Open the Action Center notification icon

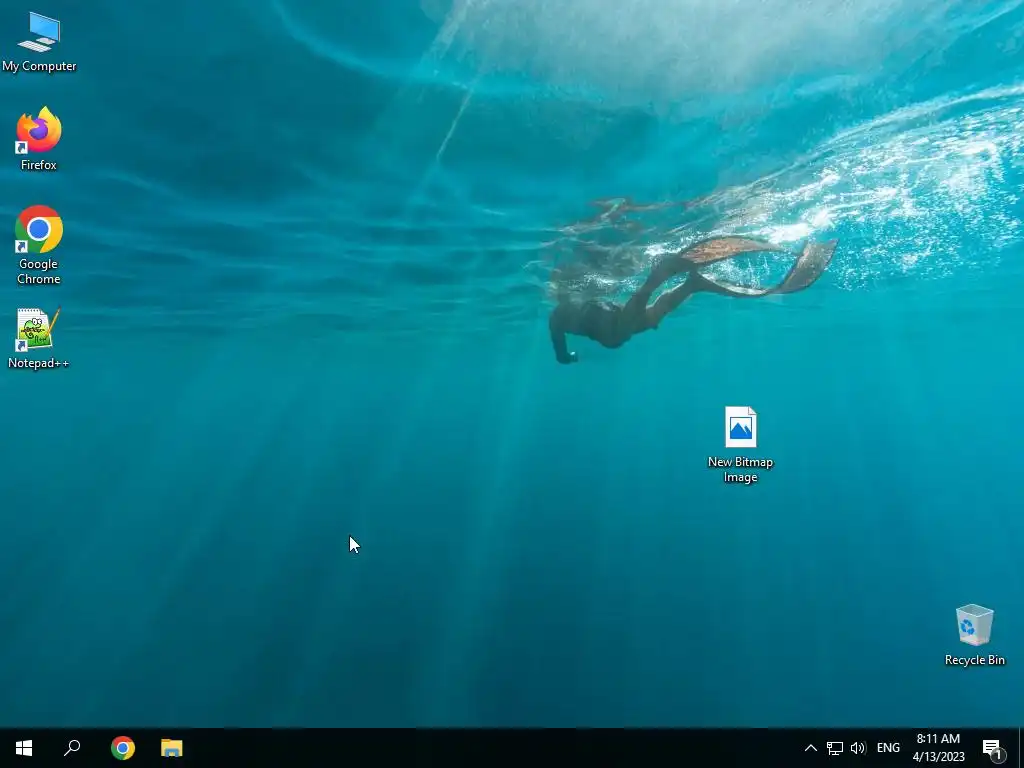993,748
